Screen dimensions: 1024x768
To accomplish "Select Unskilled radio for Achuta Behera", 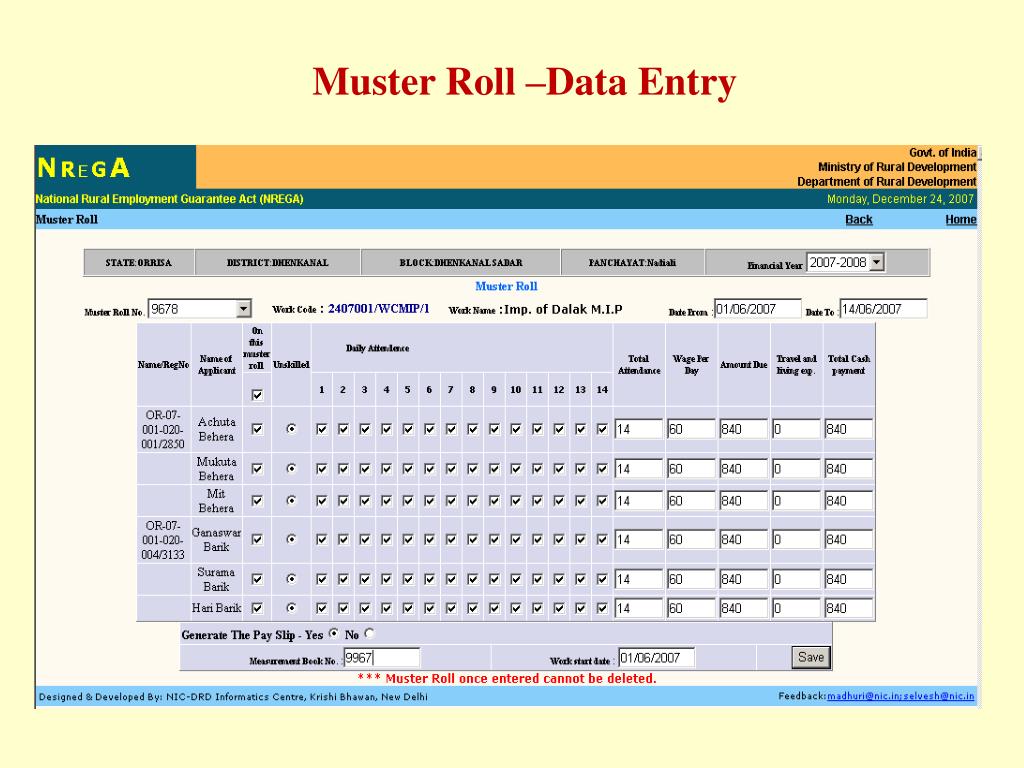I will coord(291,428).
